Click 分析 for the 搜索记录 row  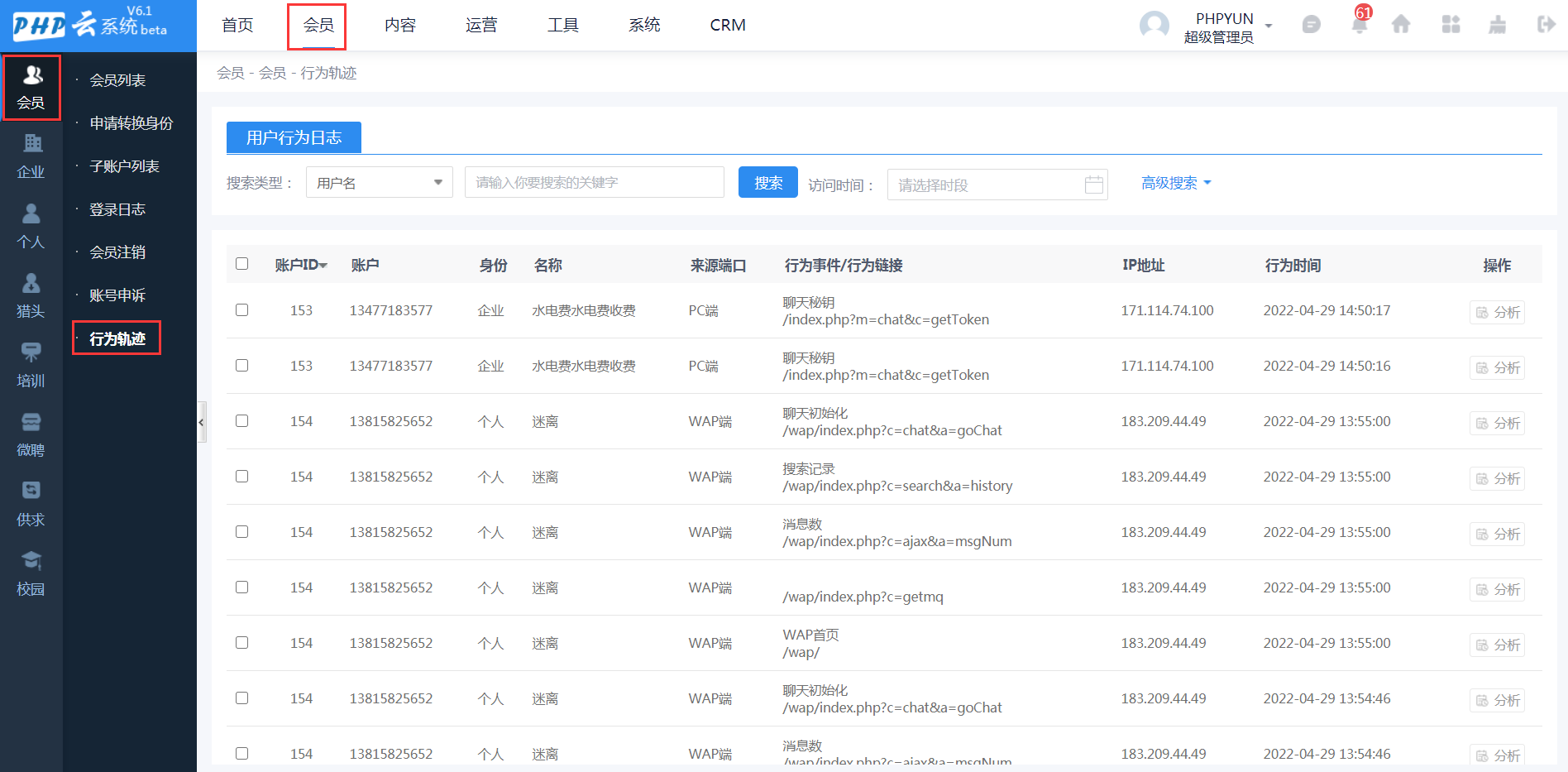[1498, 478]
